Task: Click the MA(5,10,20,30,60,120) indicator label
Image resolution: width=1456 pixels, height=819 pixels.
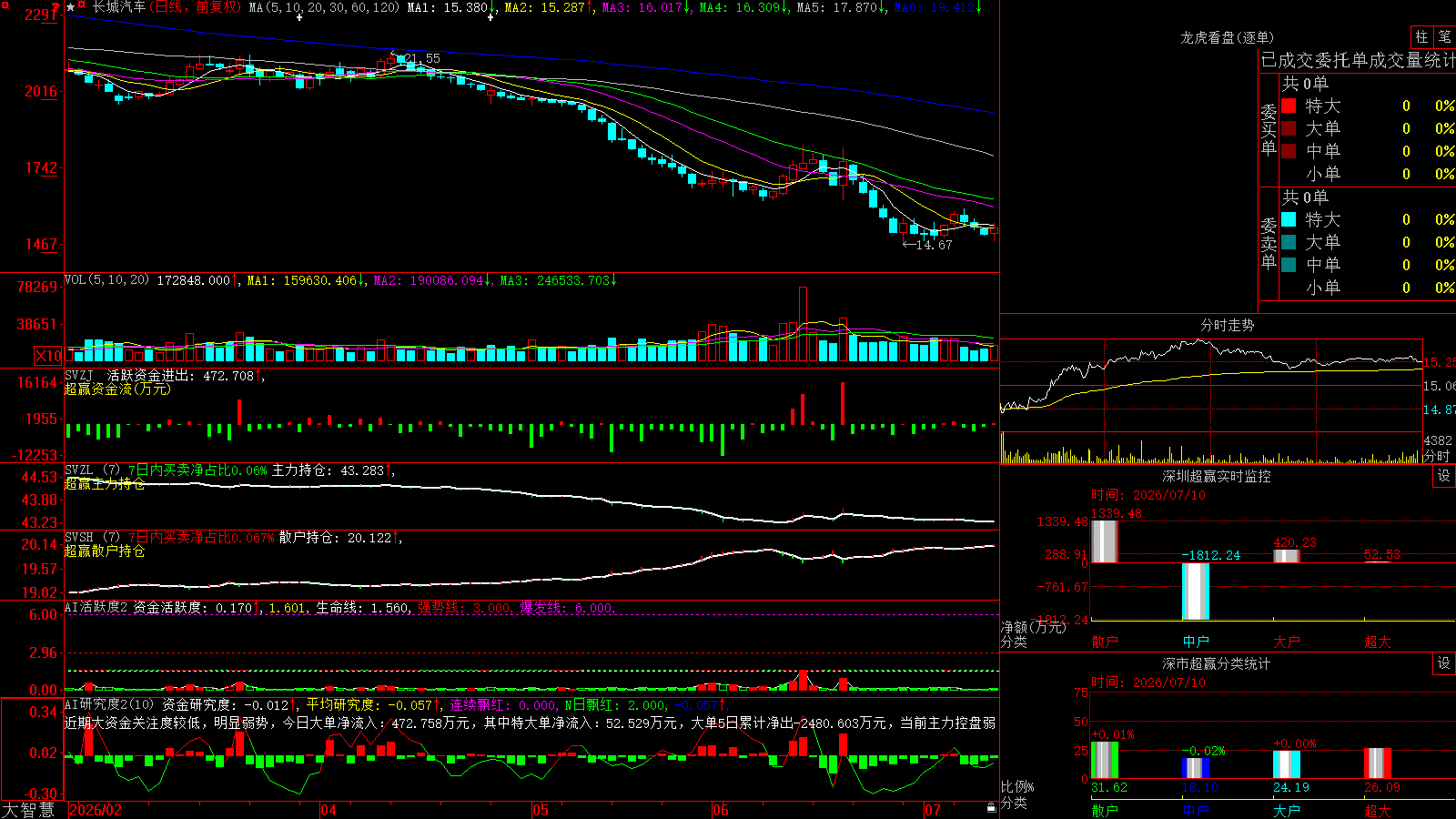Action: pos(325,7)
